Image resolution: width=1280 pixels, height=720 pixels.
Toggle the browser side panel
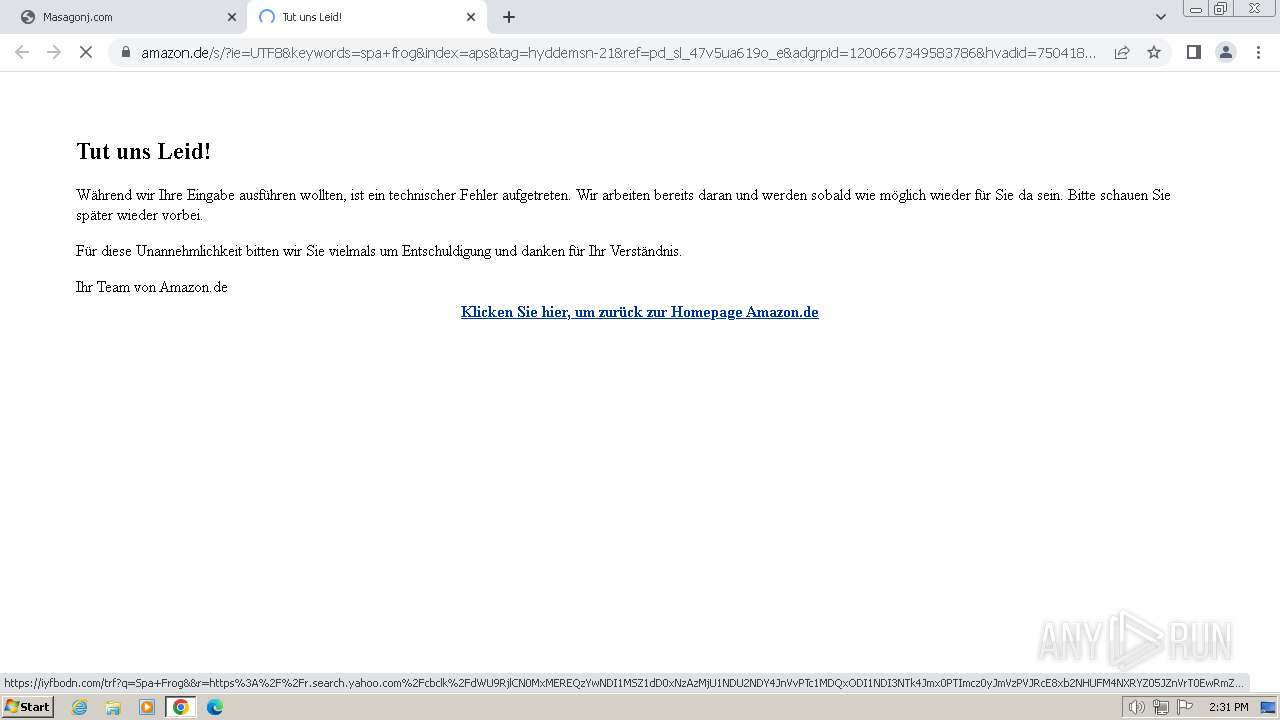click(x=1193, y=52)
